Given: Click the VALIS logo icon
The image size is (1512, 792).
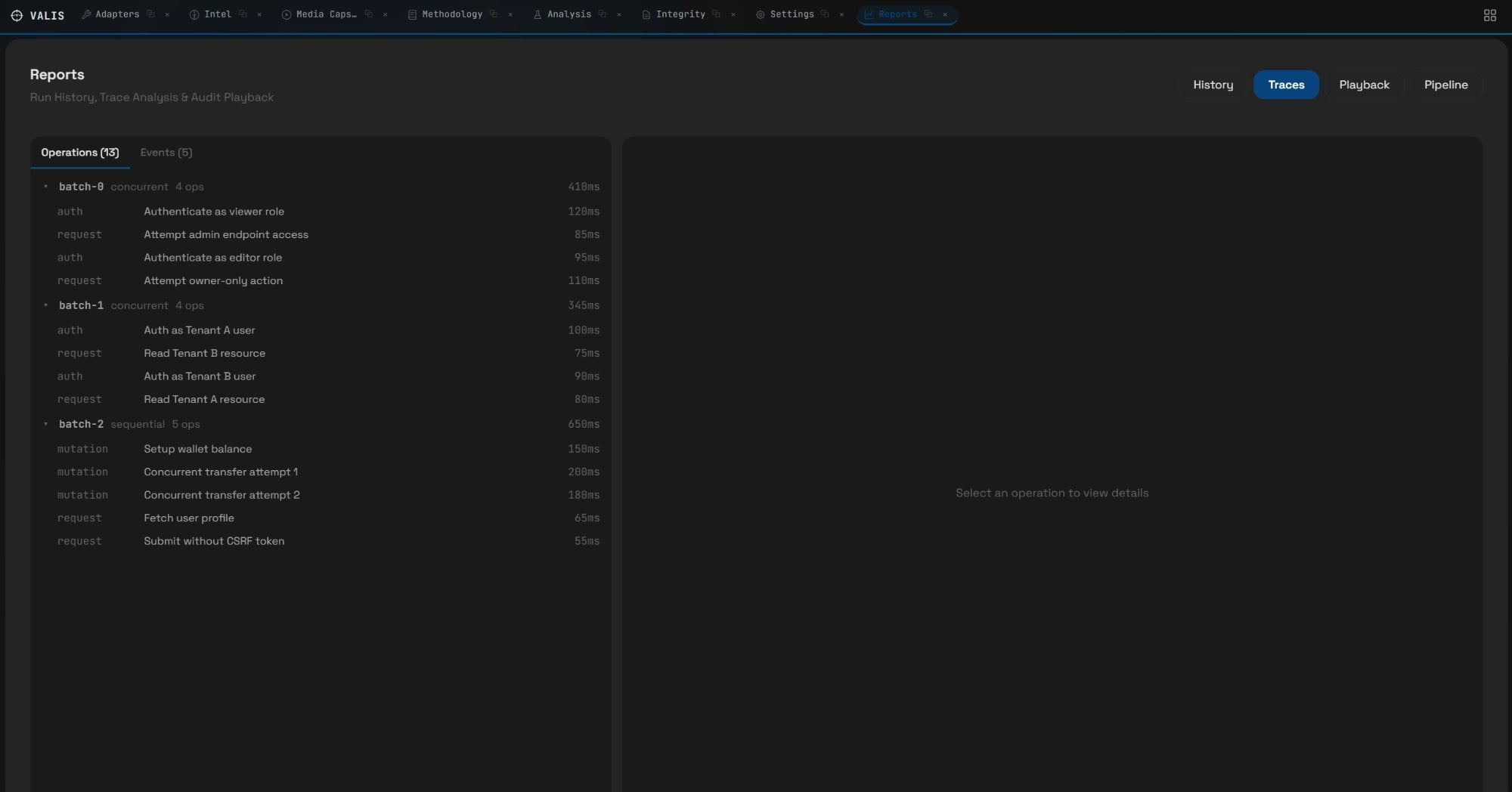Looking at the screenshot, I should pyautogui.click(x=17, y=14).
